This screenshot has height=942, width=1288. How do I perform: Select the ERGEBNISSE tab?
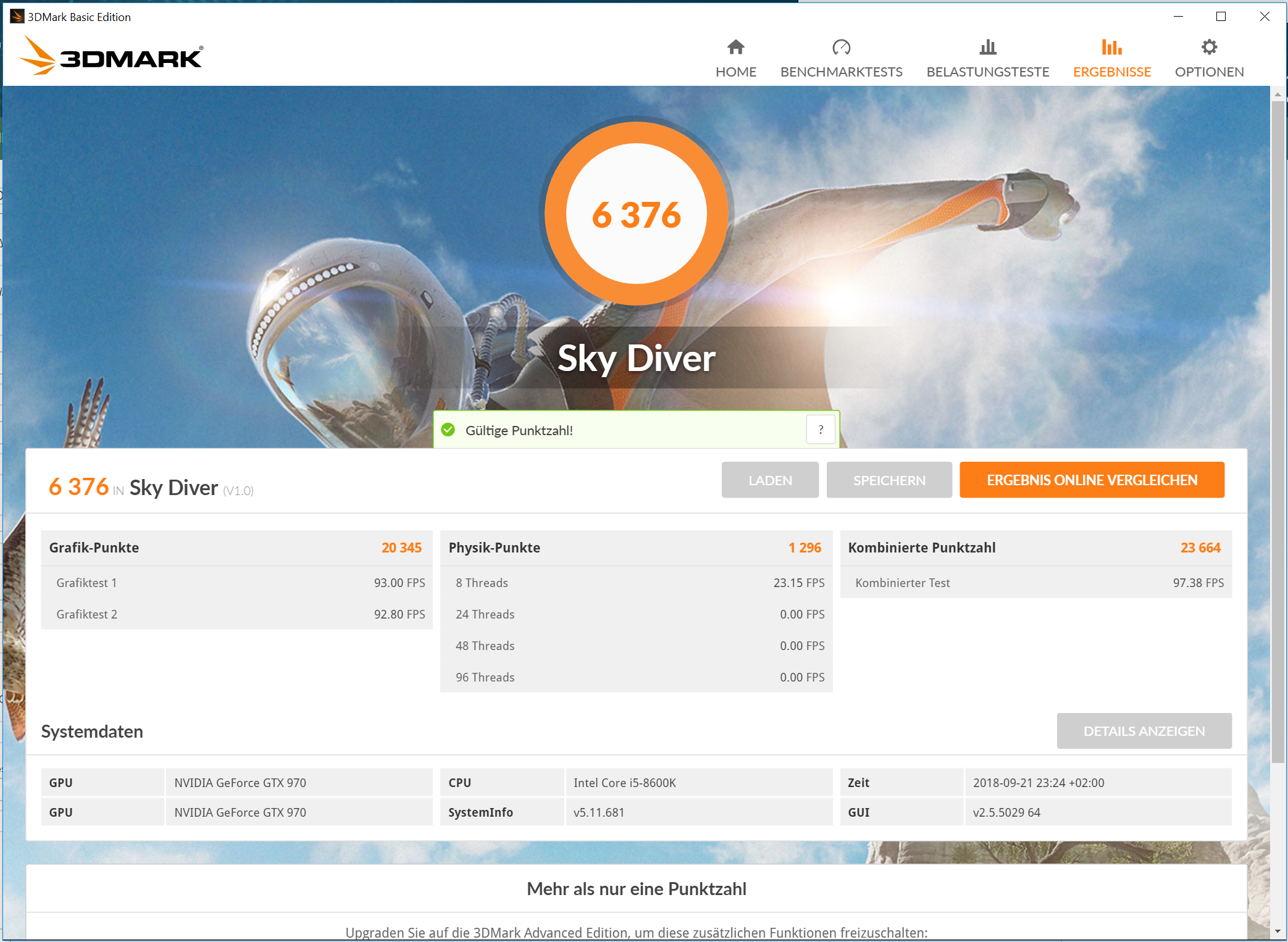click(x=1111, y=59)
